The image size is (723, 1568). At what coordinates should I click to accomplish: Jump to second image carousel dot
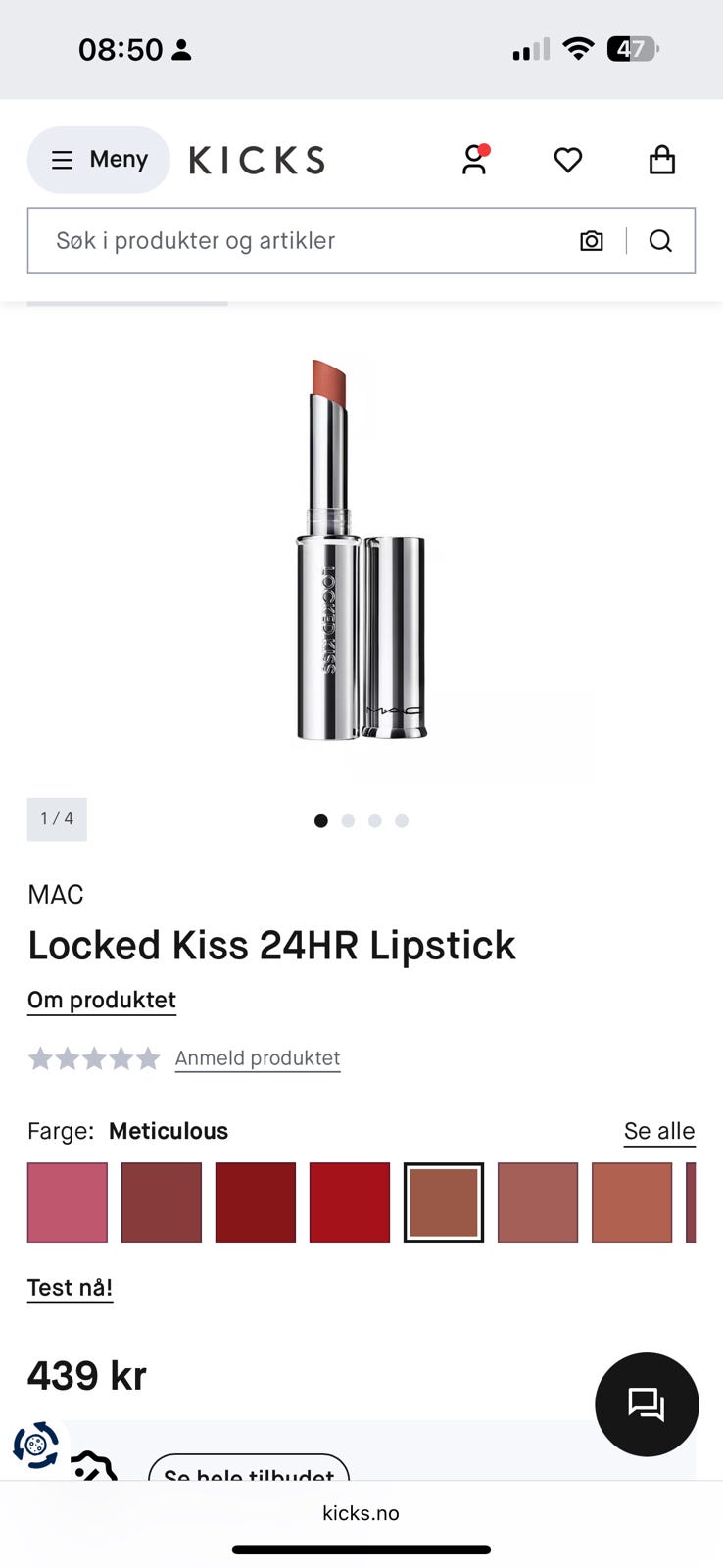348,821
